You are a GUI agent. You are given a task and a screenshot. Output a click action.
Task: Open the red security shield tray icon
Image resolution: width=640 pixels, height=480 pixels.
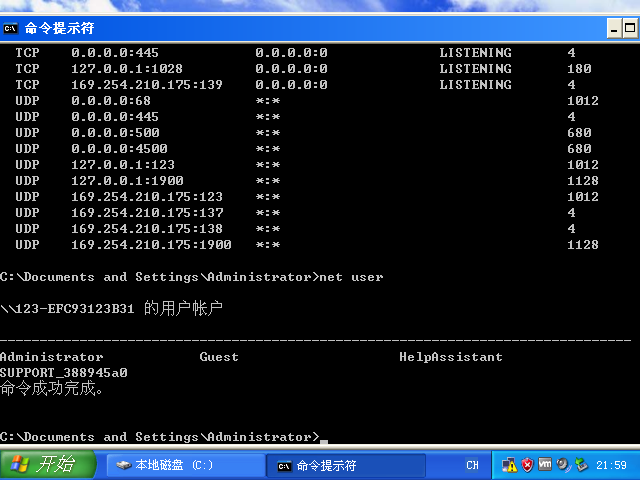(528, 465)
